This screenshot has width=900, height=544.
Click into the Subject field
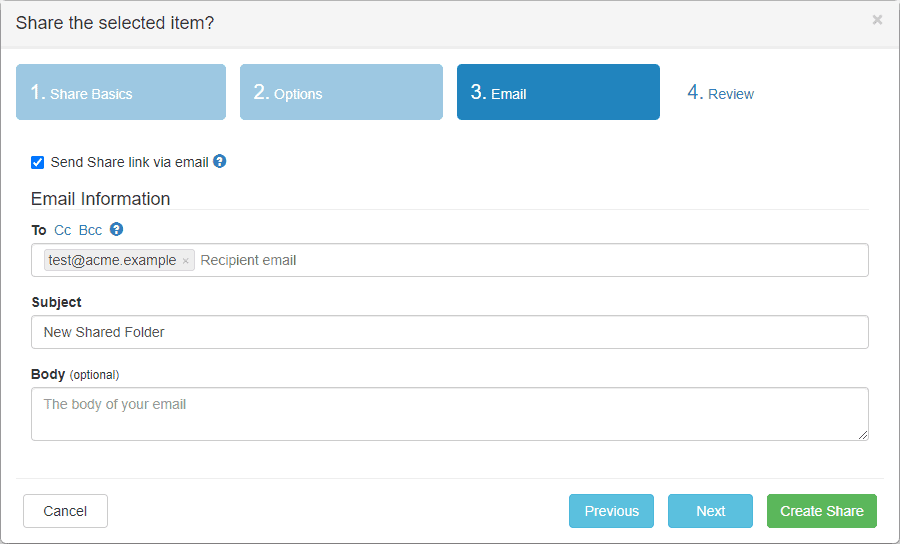pos(450,332)
